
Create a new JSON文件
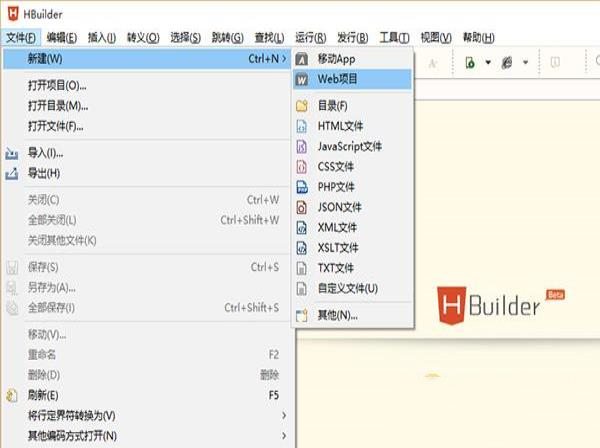[x=338, y=207]
